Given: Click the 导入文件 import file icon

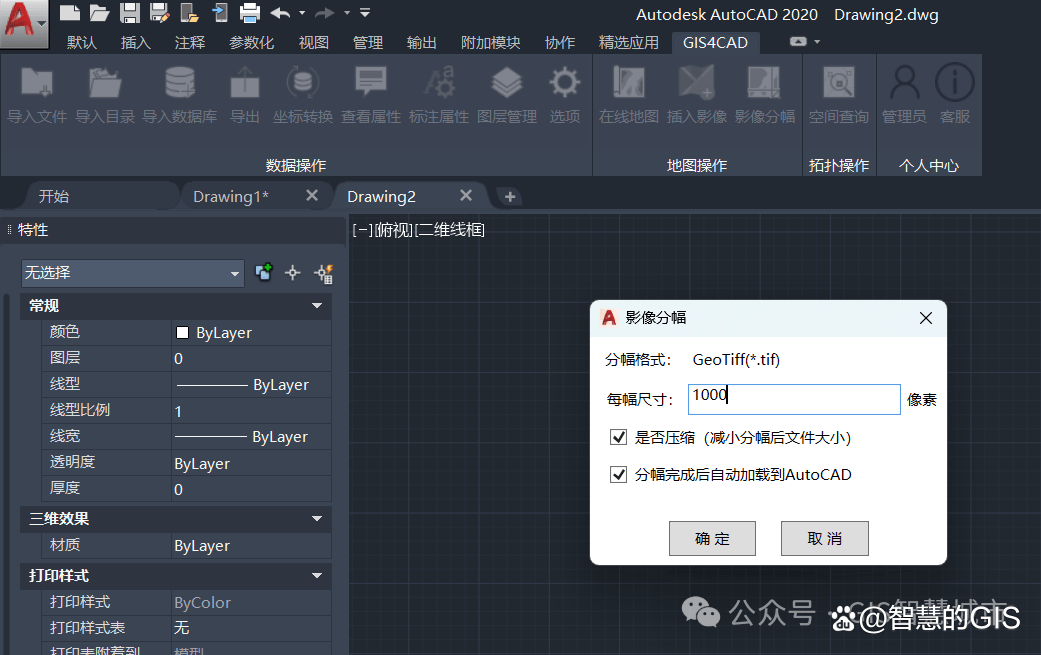Looking at the screenshot, I should pos(37,84).
